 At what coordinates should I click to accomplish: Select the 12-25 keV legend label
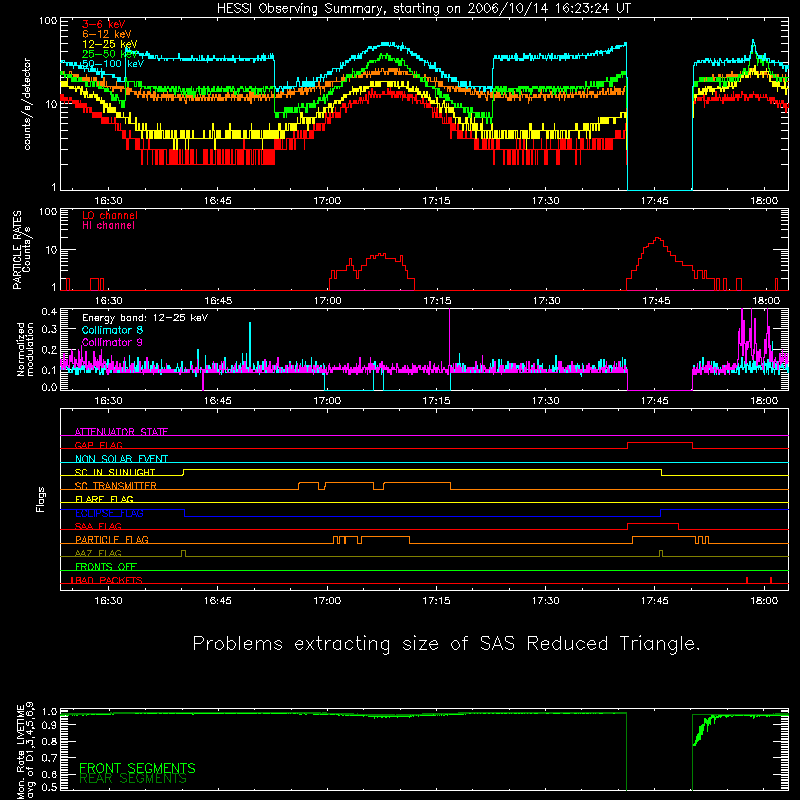109,44
